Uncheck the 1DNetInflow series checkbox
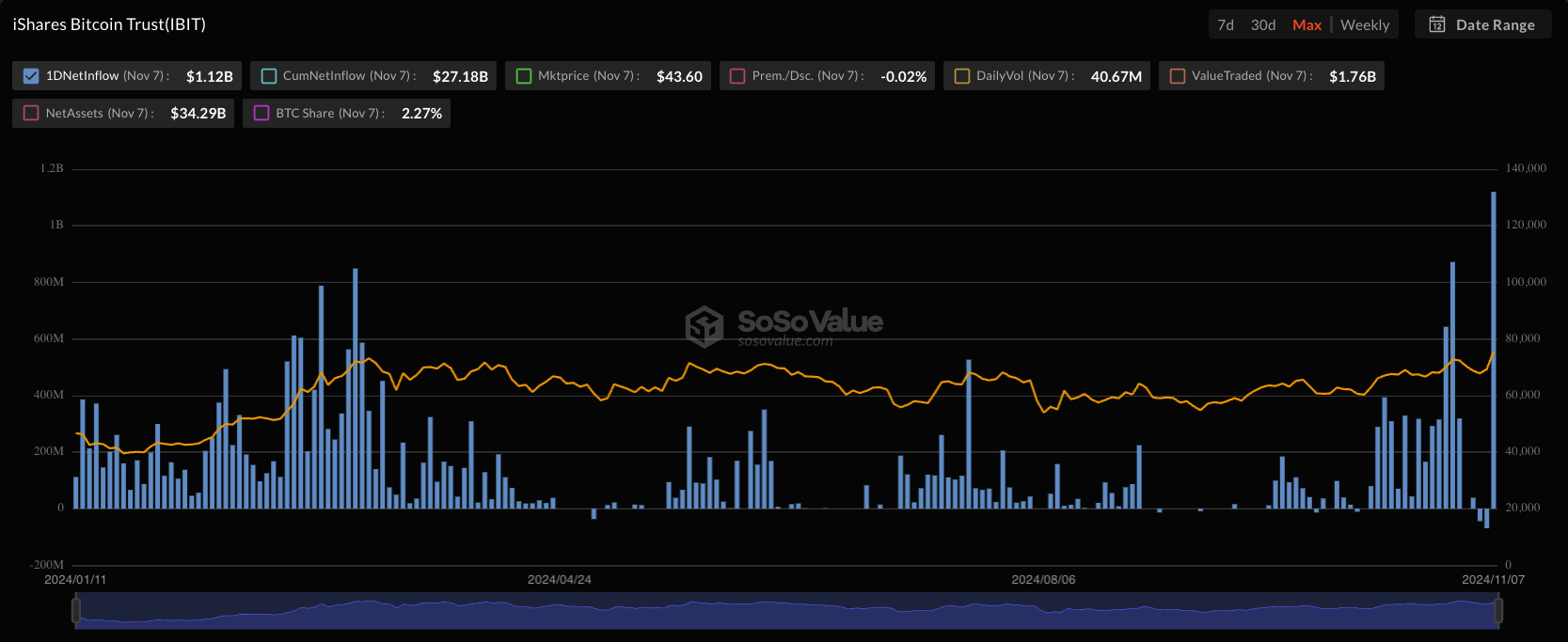1568x642 pixels. pos(31,76)
